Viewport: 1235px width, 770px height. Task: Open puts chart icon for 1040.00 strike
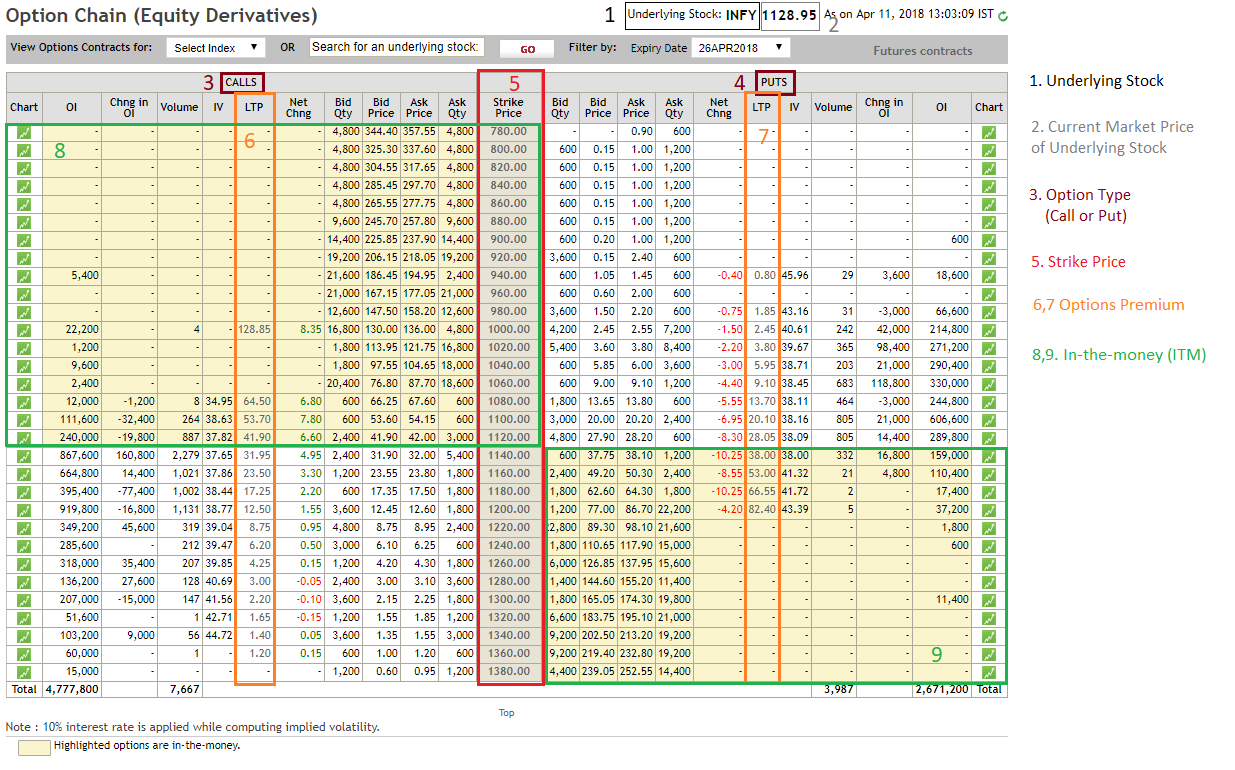[989, 366]
